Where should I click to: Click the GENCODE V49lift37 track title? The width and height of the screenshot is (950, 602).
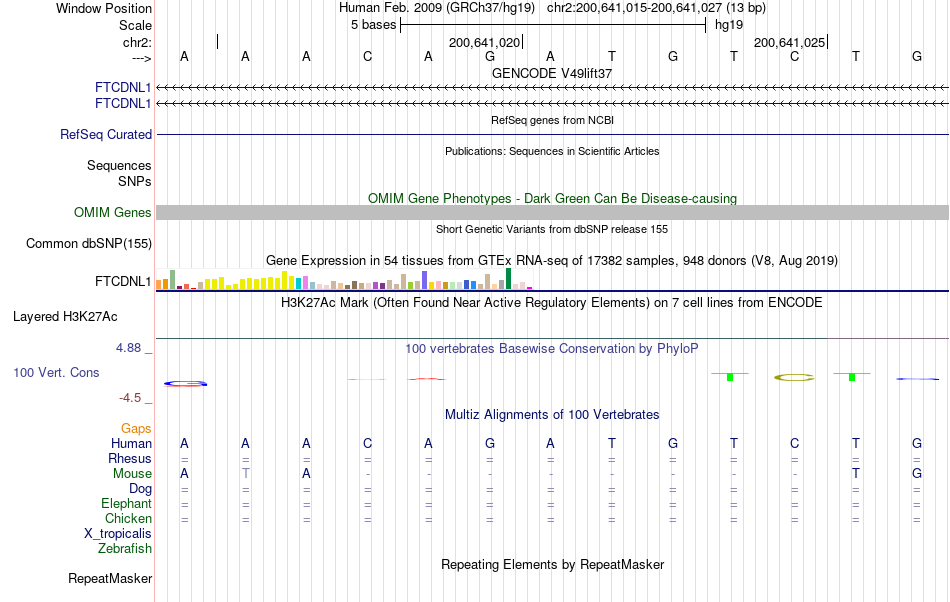point(552,73)
